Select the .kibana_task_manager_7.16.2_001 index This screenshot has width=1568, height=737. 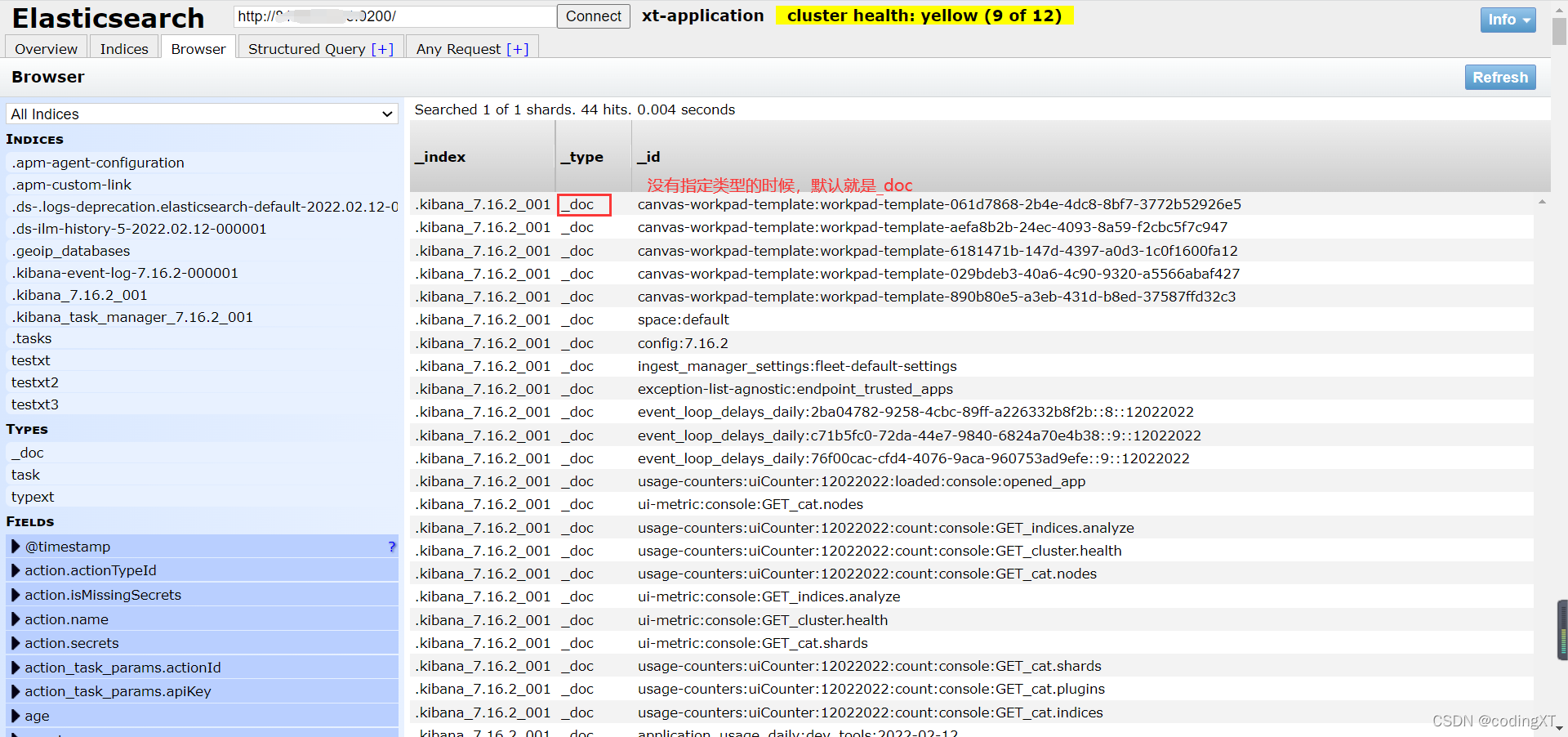202,317
